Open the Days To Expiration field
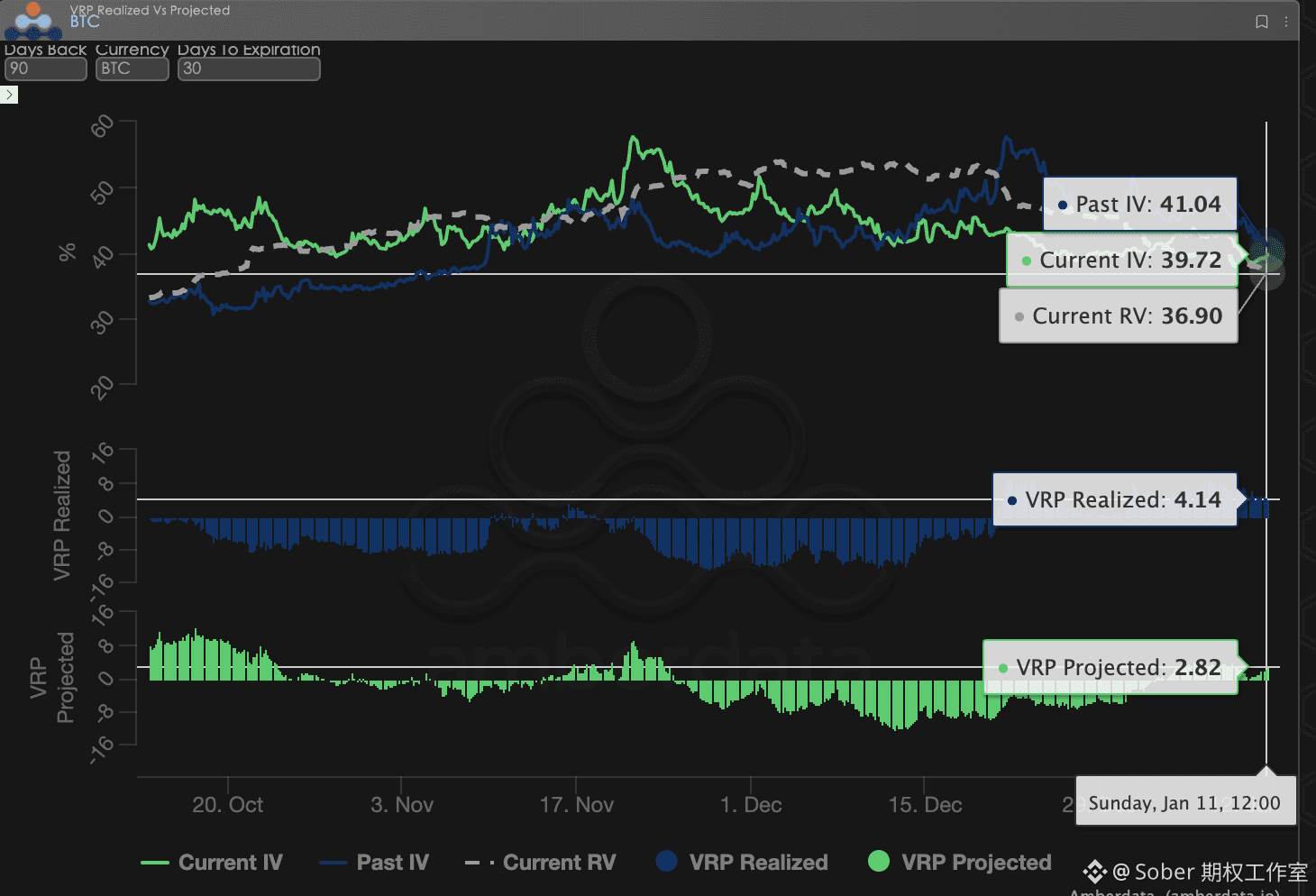Image resolution: width=1316 pixels, height=896 pixels. coord(248,69)
